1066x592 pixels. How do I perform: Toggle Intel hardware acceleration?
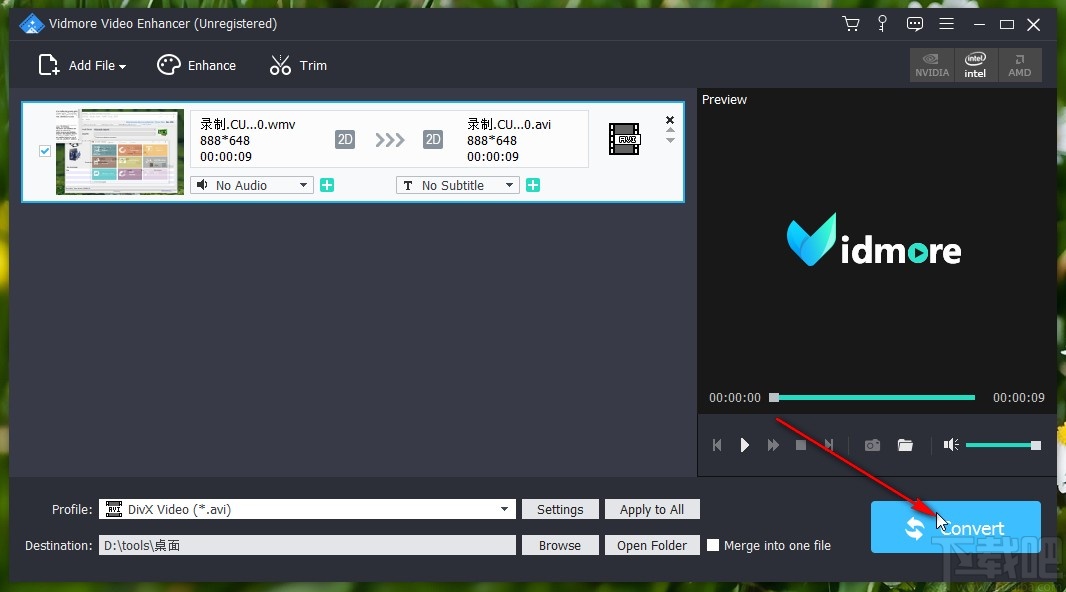(975, 65)
